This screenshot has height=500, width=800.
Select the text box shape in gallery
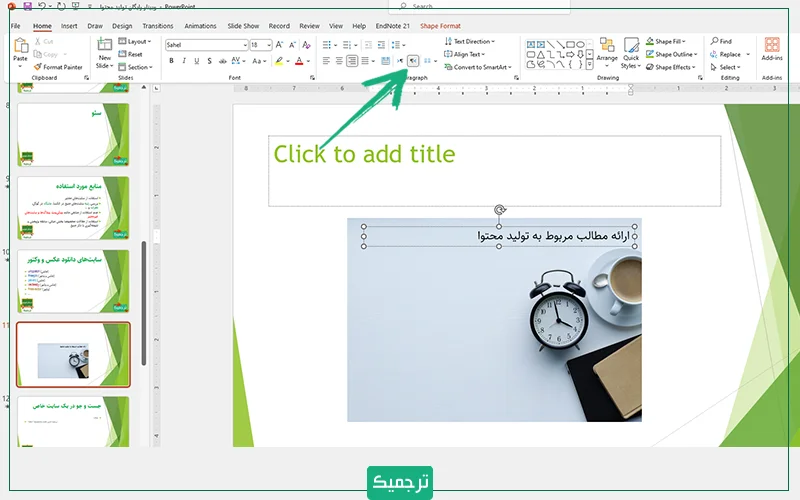tap(531, 44)
